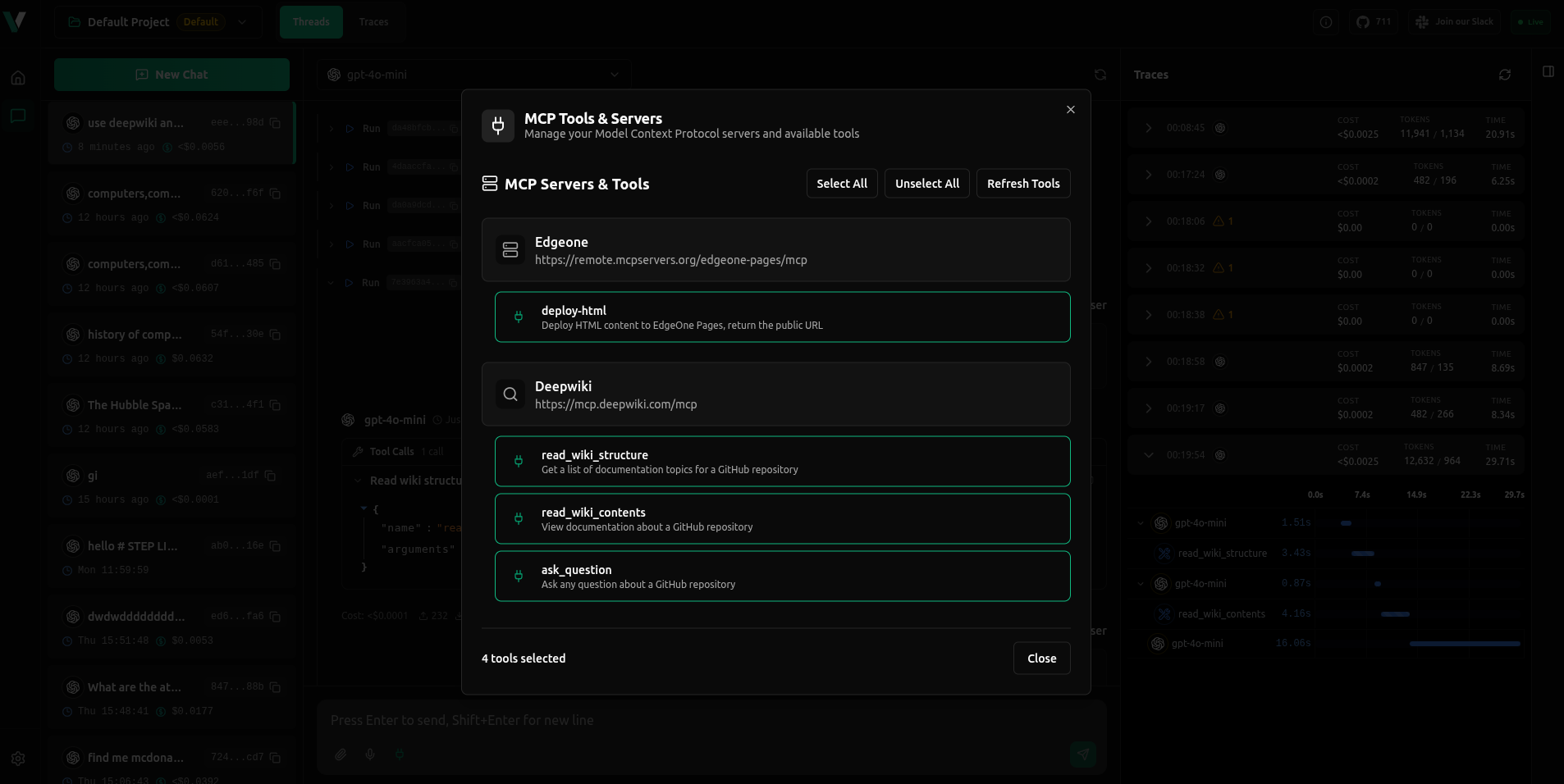Collapse the 00:19:54 trace entry

point(1148,455)
